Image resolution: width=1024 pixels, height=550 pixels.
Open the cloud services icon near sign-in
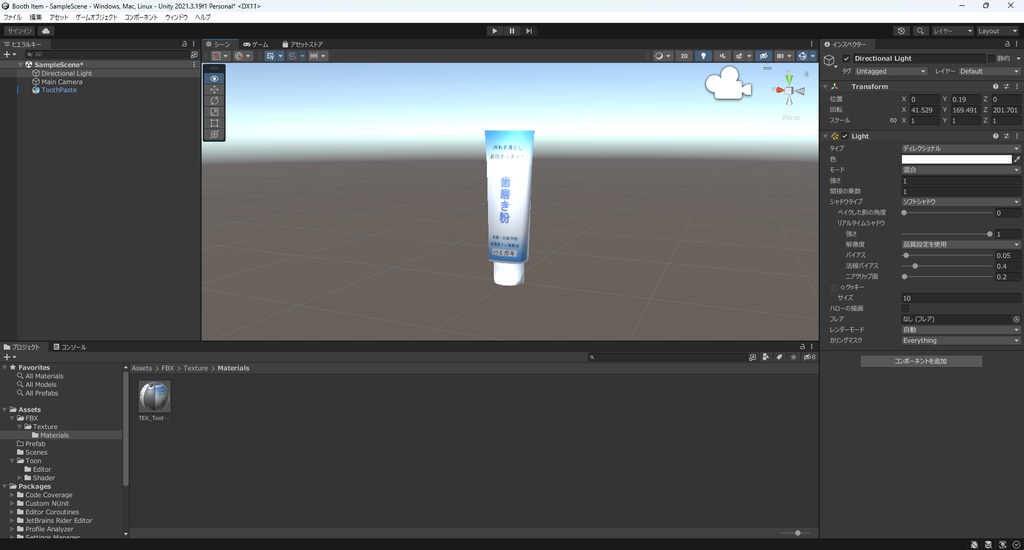(x=46, y=31)
